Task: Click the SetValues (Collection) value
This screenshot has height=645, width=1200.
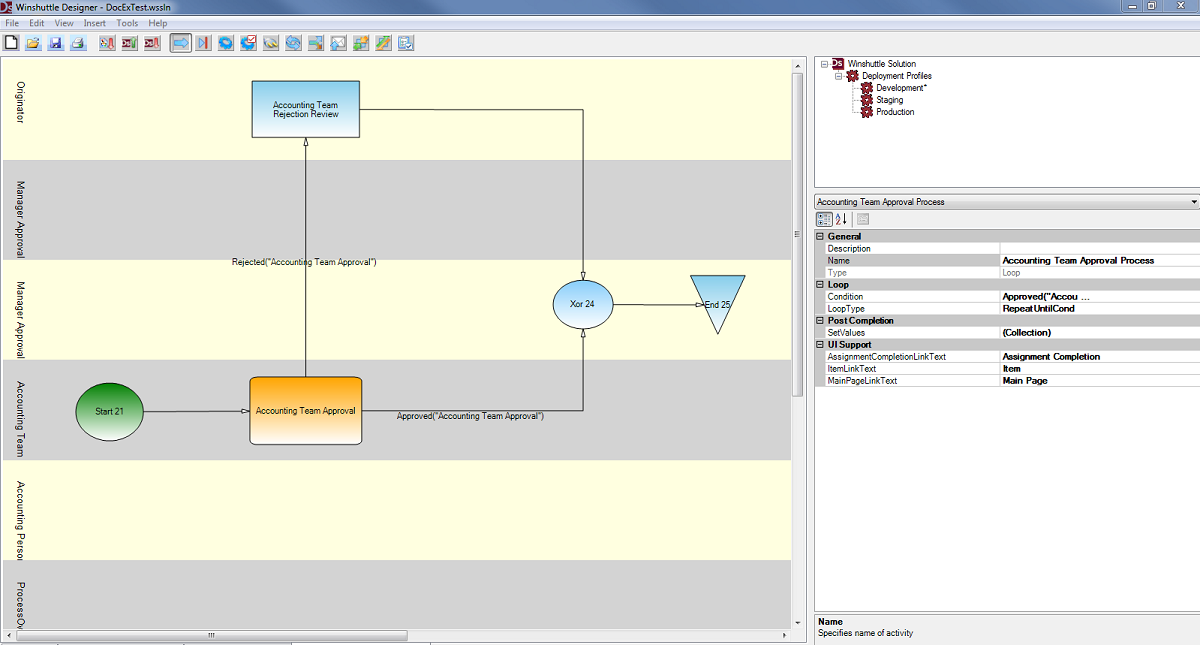Action: (x=1100, y=333)
